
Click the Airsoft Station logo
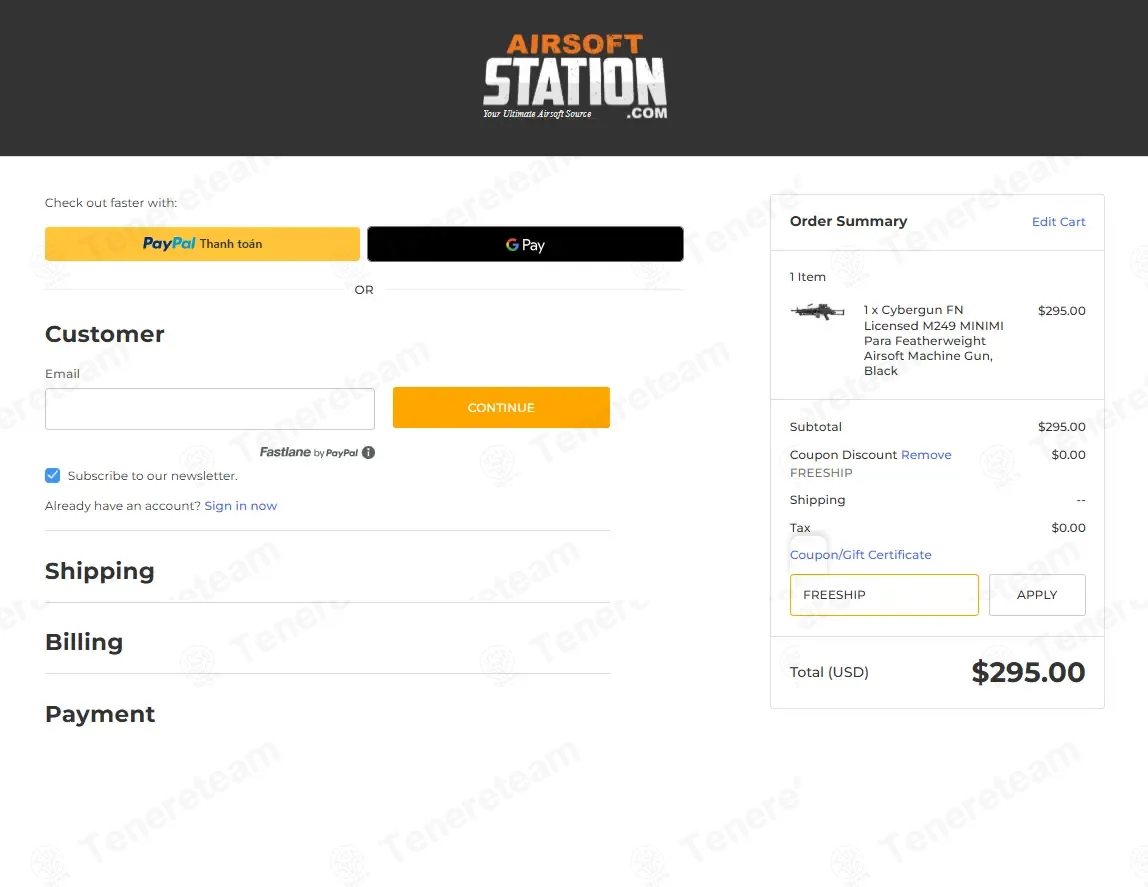[574, 77]
